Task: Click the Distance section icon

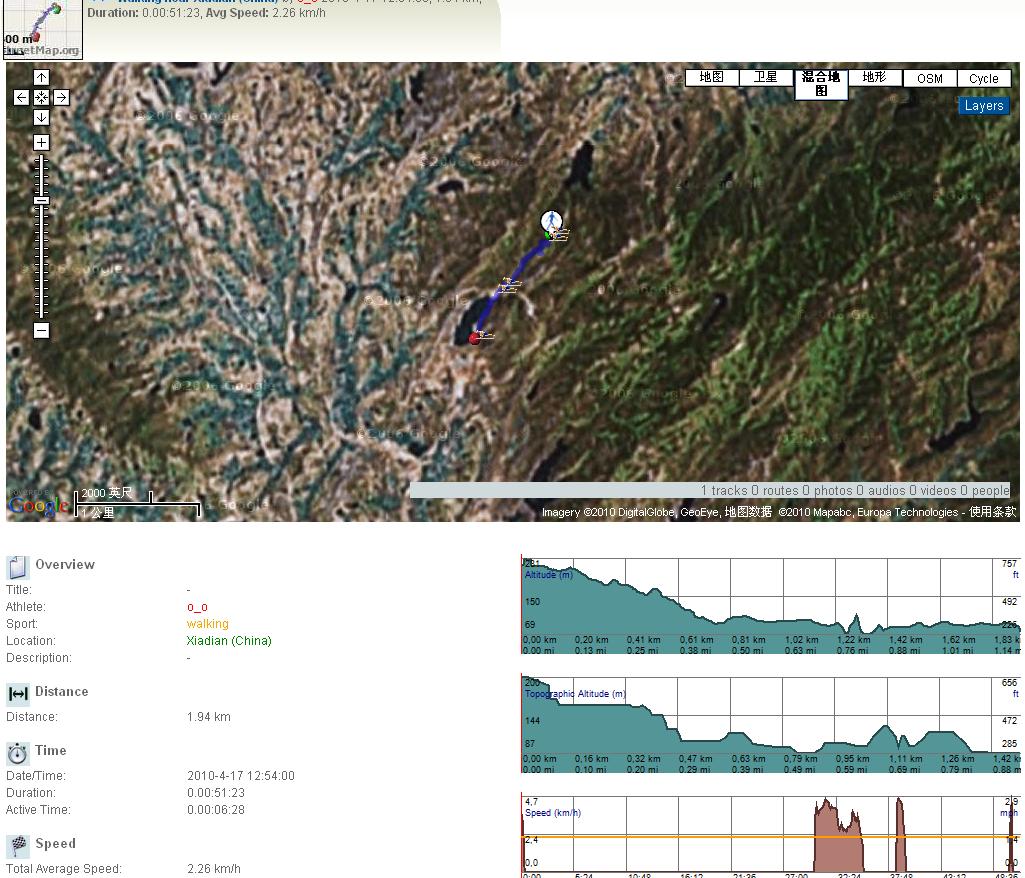Action: [18, 694]
